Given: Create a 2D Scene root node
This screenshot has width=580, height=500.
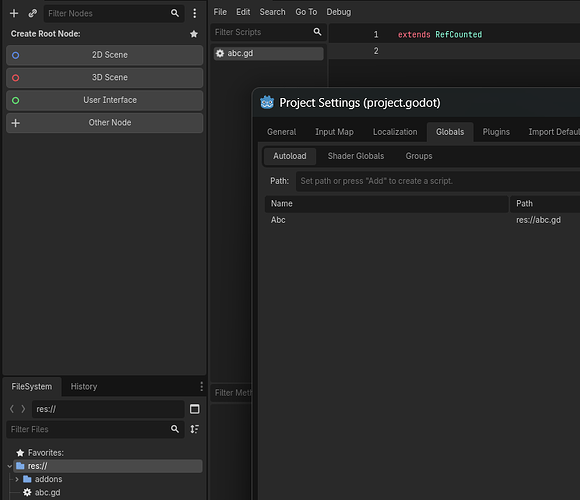Looking at the screenshot, I should (105, 55).
